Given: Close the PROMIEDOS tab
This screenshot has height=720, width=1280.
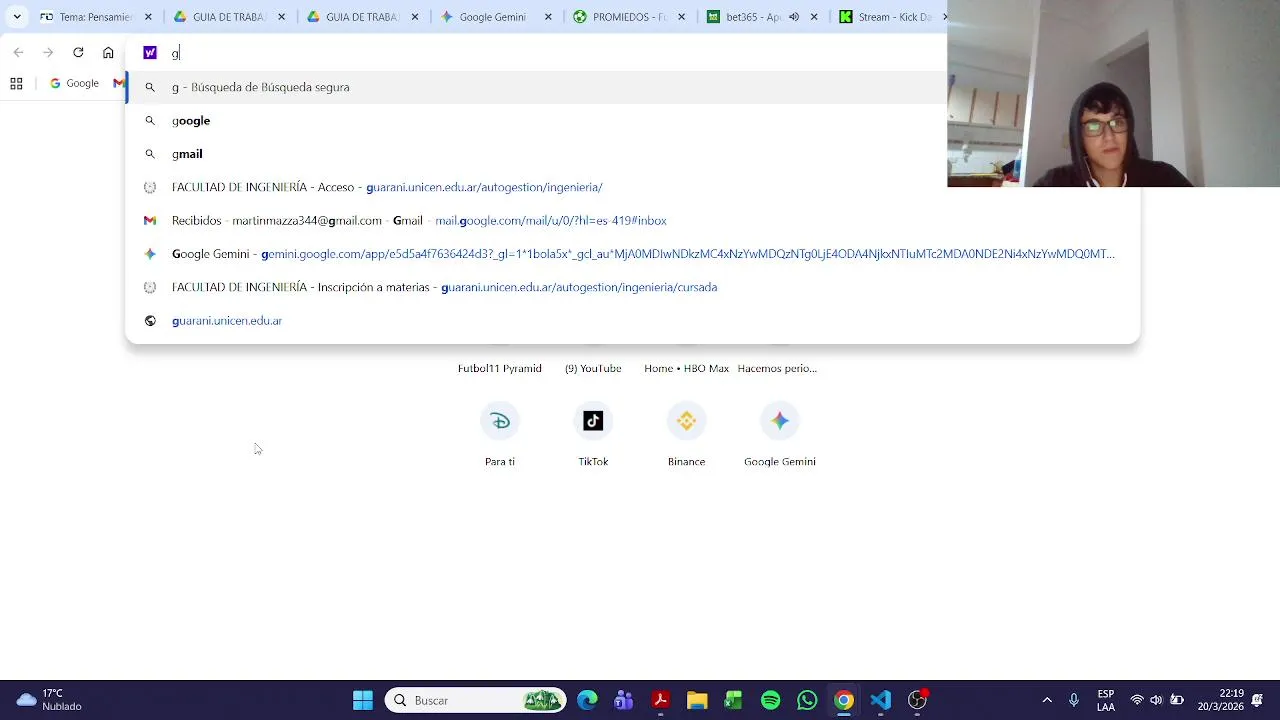Looking at the screenshot, I should (x=681, y=17).
